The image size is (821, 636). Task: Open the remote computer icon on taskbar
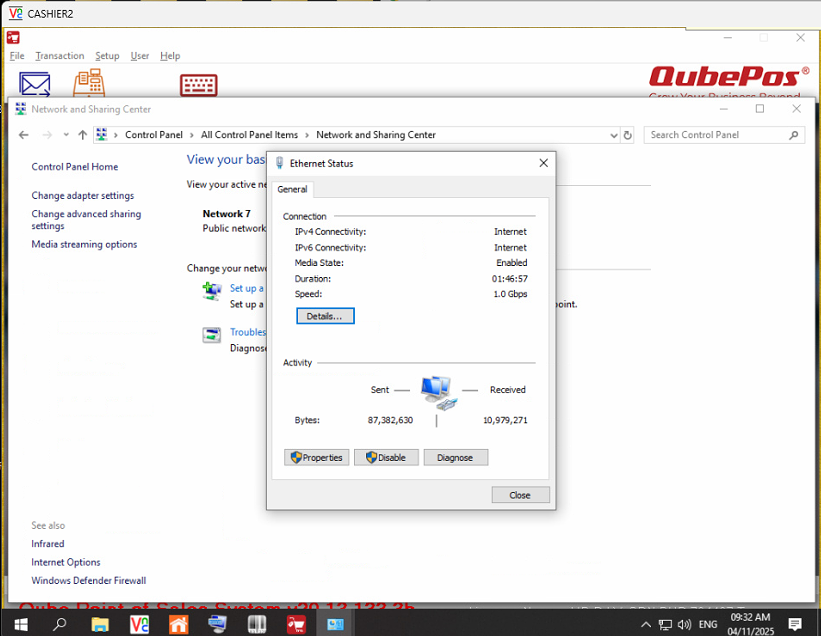click(x=217, y=624)
